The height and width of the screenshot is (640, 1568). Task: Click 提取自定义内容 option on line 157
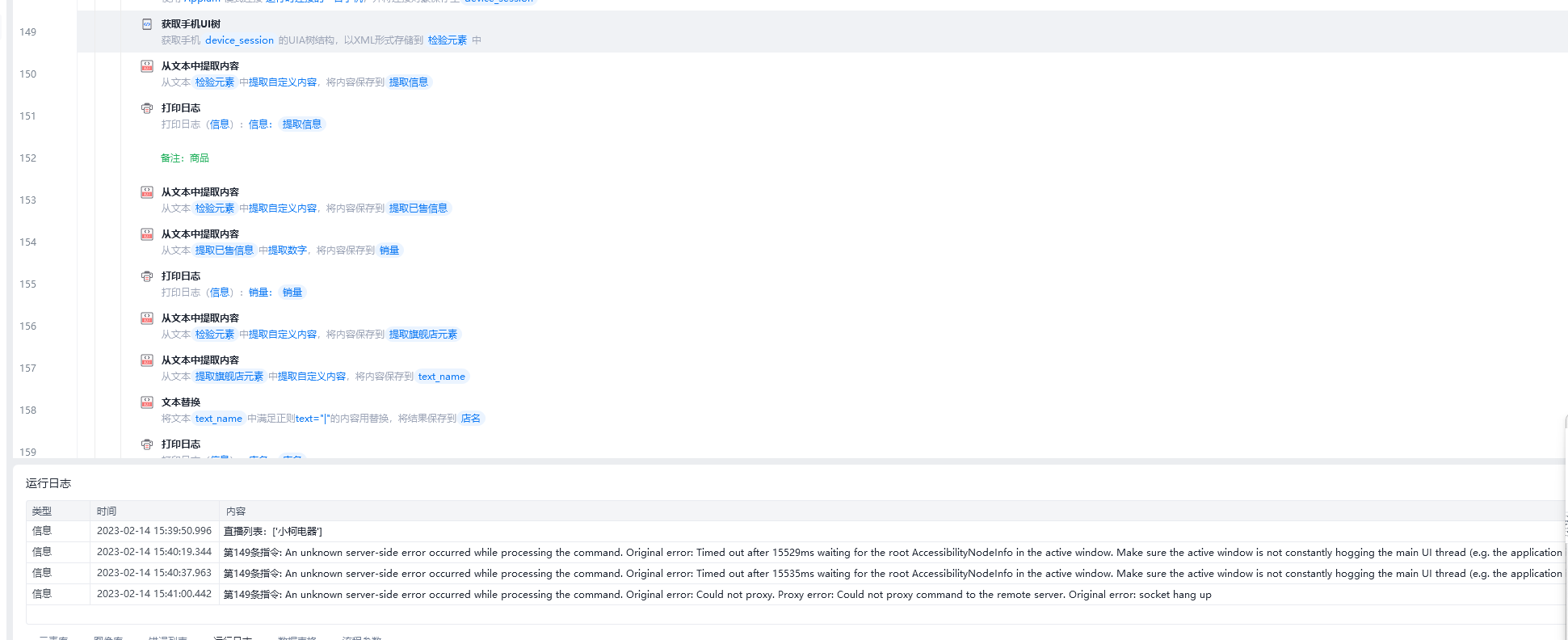[x=312, y=377]
